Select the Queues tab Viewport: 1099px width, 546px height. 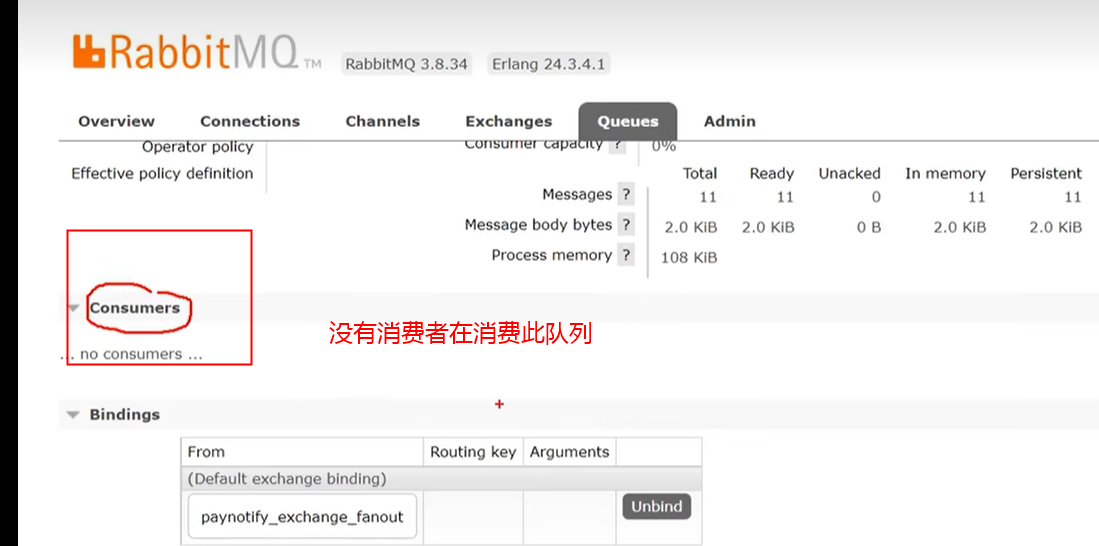[x=628, y=122]
